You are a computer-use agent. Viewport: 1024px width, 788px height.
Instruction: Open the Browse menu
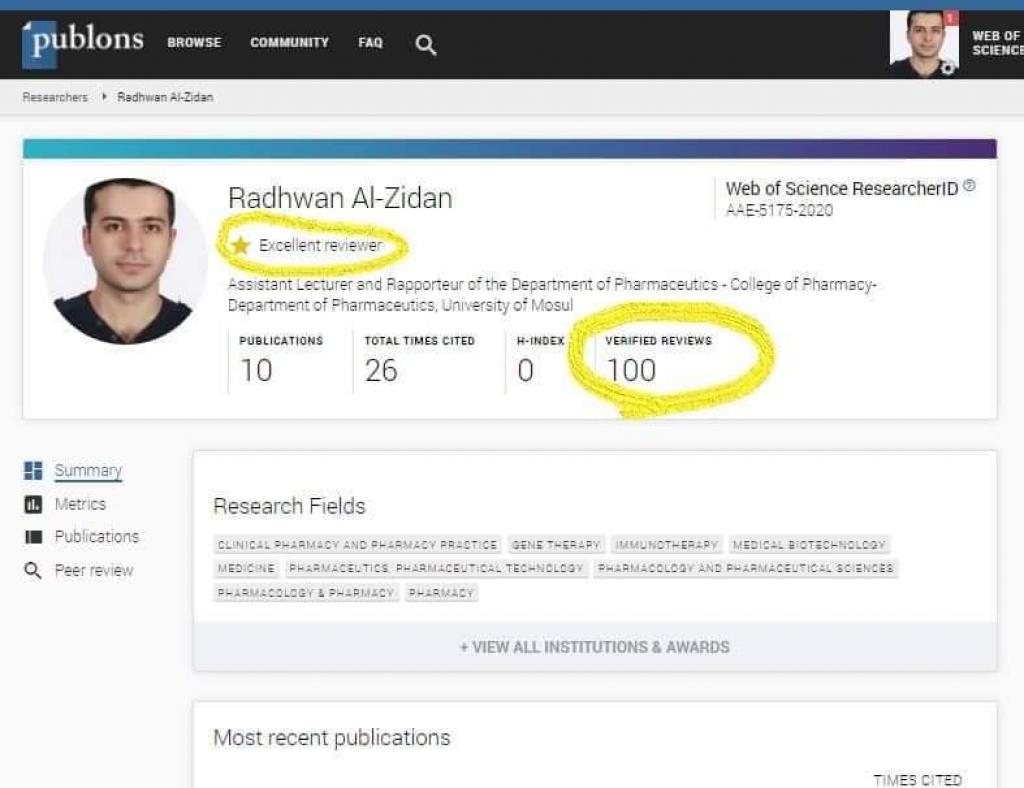point(194,43)
